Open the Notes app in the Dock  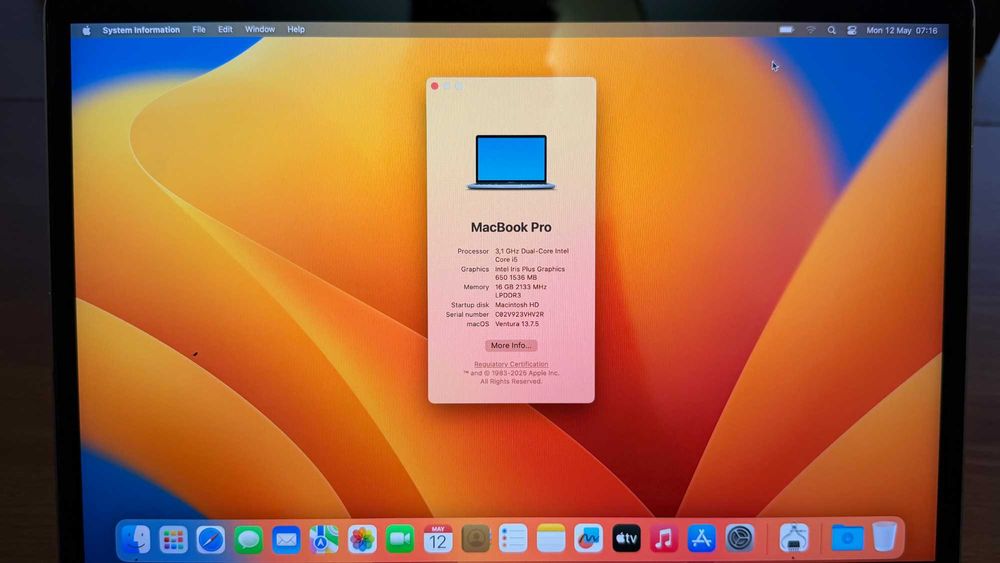point(550,539)
